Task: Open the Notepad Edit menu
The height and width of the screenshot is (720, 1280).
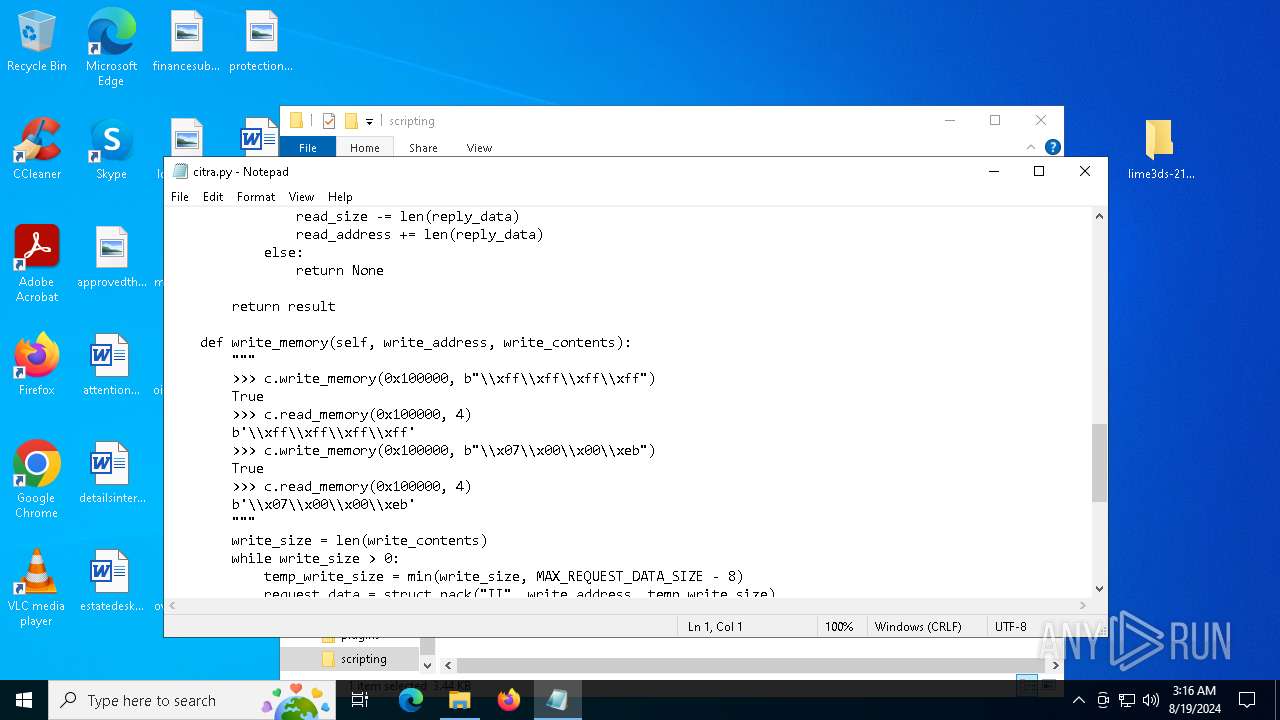Action: [x=213, y=197]
